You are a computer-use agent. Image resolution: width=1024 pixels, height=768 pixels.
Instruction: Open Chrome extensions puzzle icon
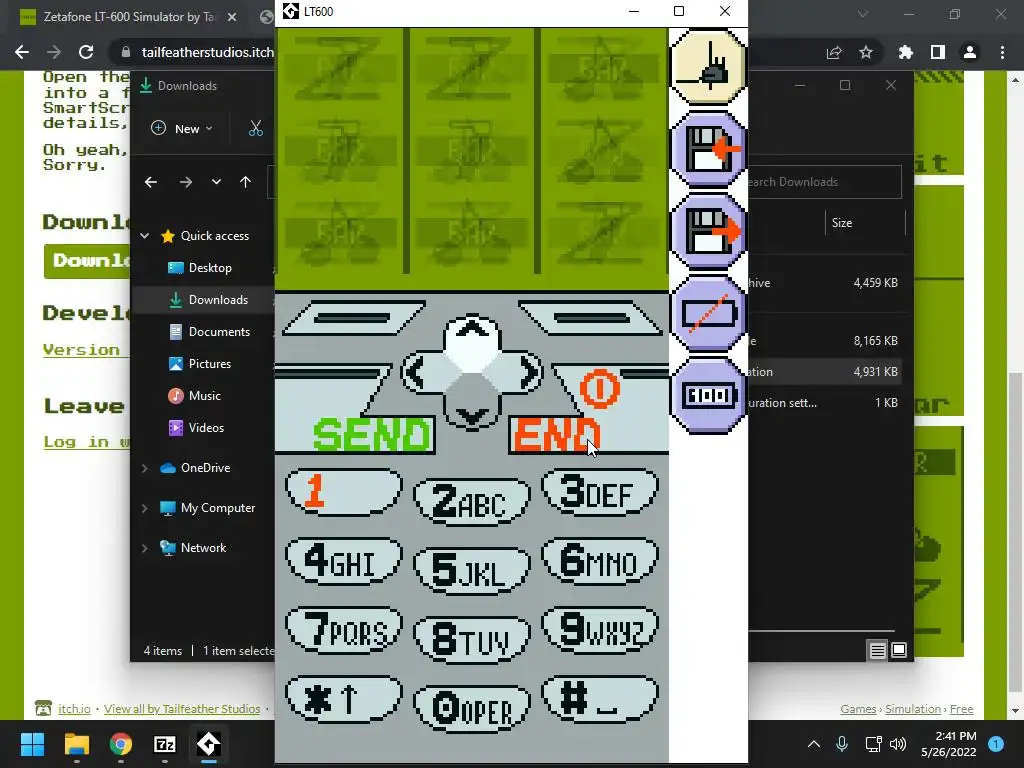click(x=905, y=52)
